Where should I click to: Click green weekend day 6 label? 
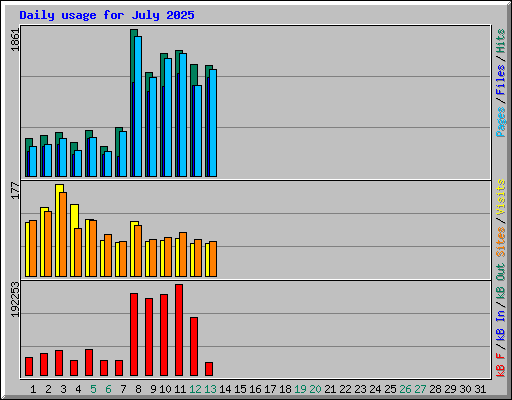click(108, 389)
